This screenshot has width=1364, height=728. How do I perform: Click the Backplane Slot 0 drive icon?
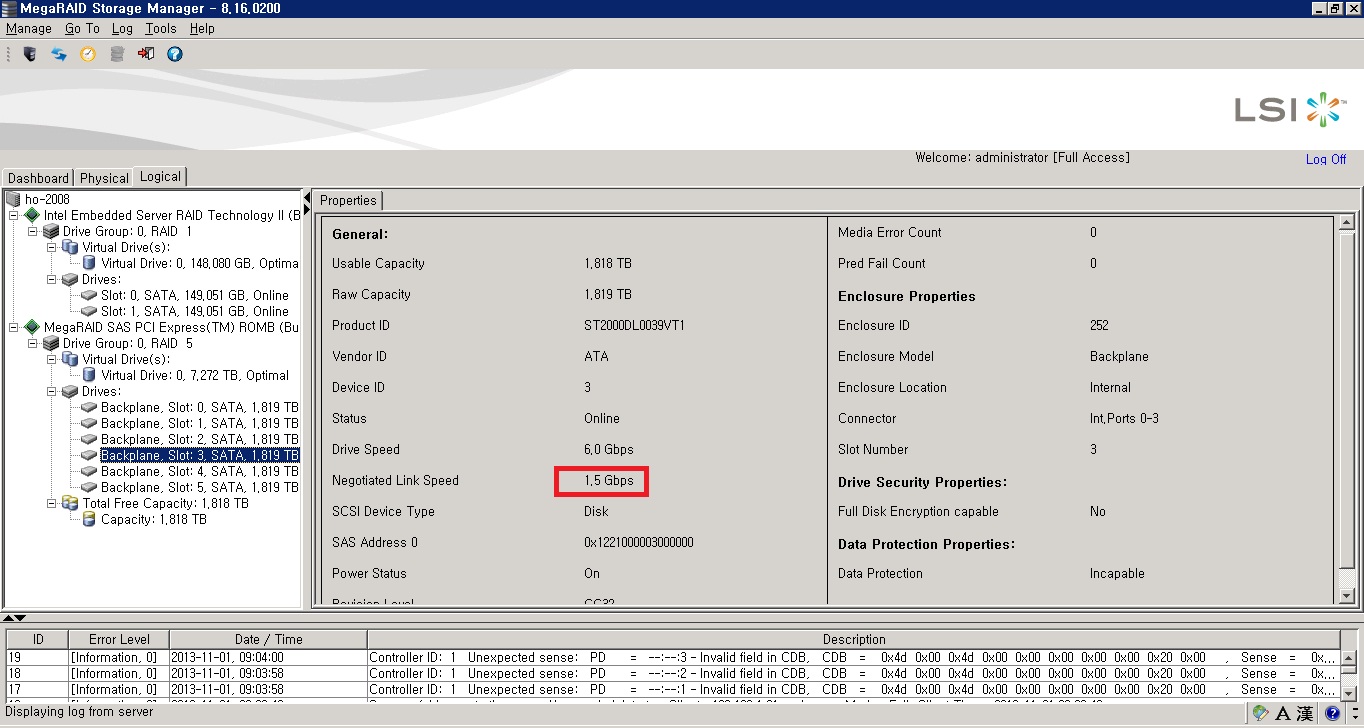(89, 407)
